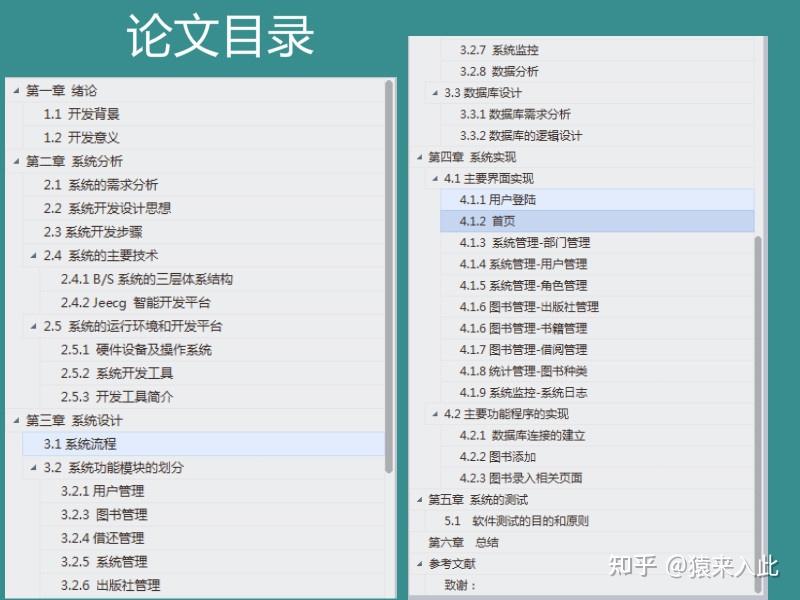Open 4.1.8 统计管理-图书种类

[x=523, y=371]
